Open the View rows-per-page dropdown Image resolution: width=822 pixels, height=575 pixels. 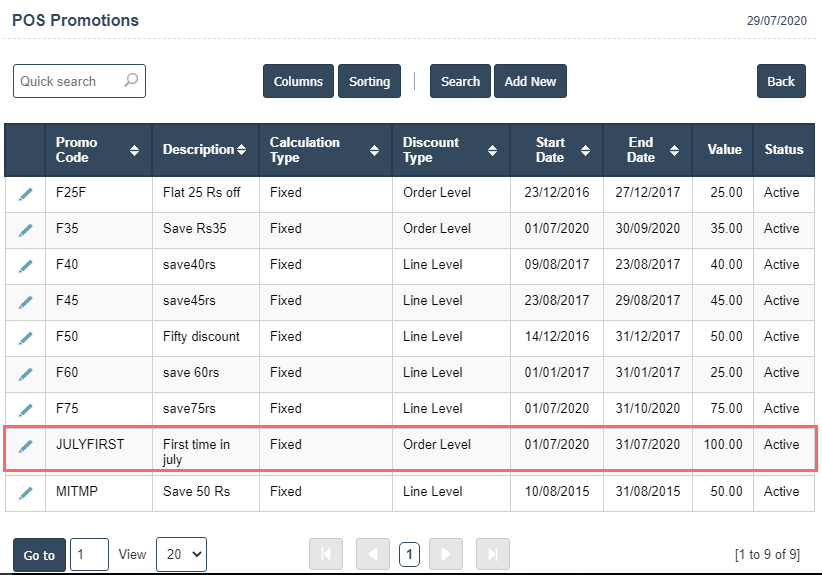coord(181,554)
